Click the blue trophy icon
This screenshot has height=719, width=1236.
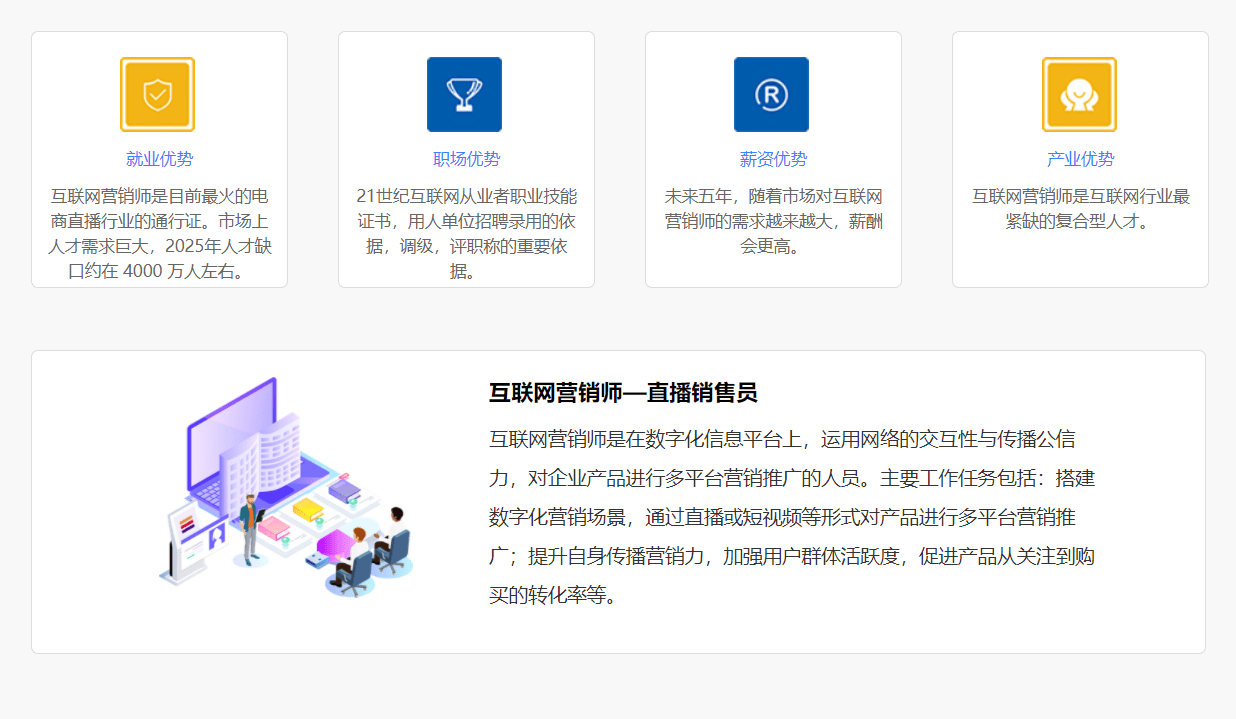[464, 95]
